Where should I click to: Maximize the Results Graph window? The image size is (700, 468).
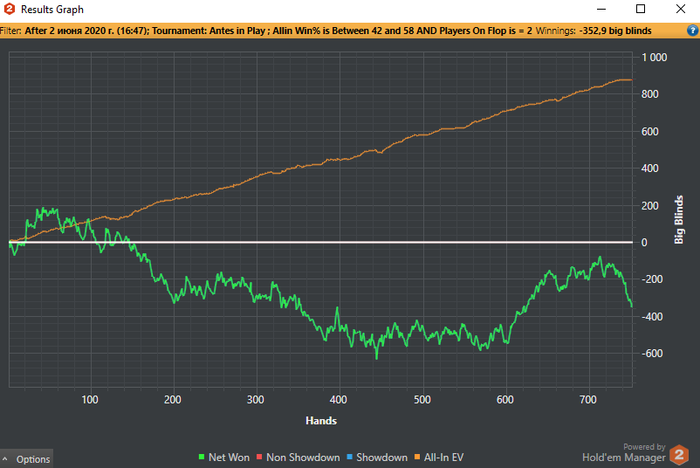640,9
